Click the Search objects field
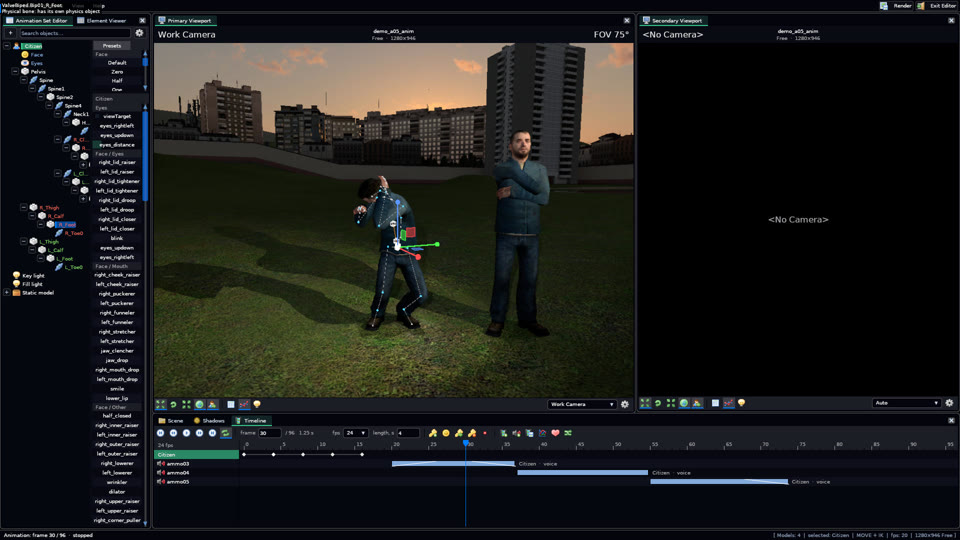 coord(73,33)
